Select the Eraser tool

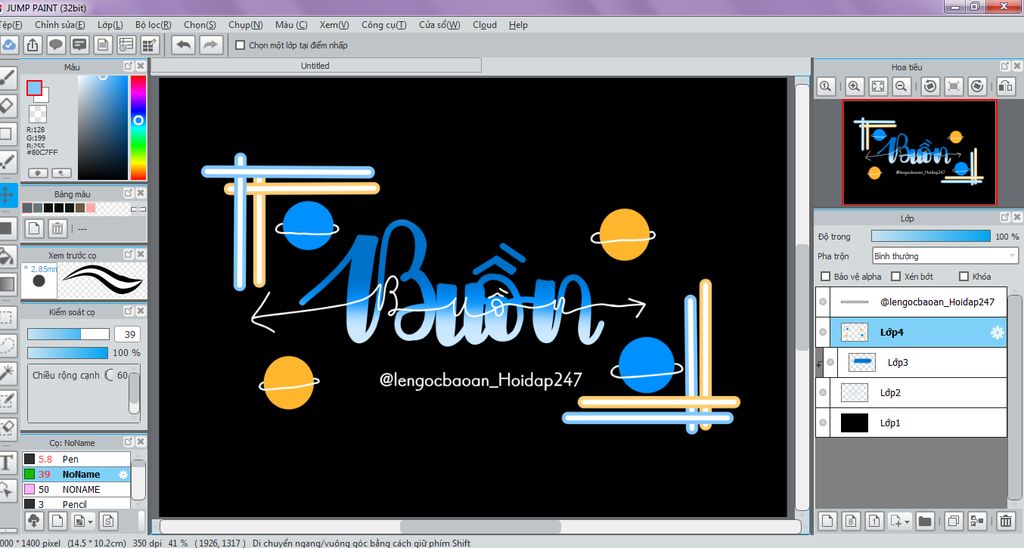click(7, 105)
